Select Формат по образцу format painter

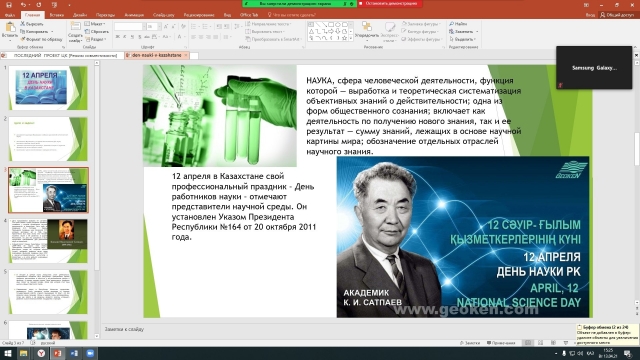click(41, 39)
